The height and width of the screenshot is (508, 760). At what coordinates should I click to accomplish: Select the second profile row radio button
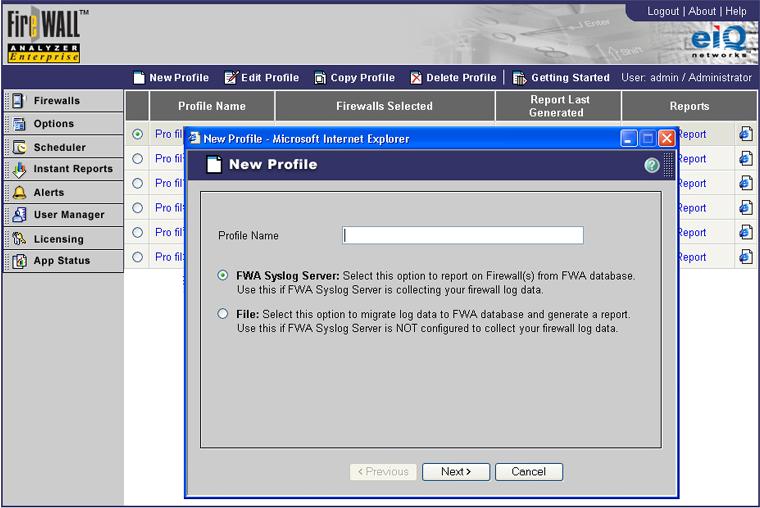[137, 158]
